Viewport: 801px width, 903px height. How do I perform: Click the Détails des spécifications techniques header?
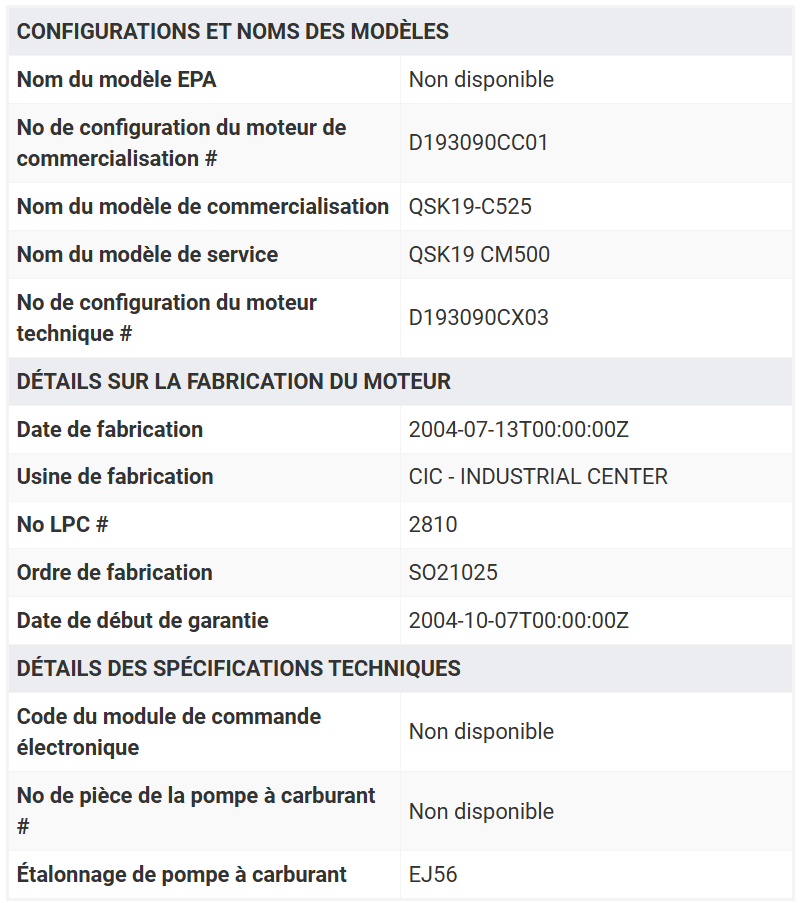[x=238, y=669]
